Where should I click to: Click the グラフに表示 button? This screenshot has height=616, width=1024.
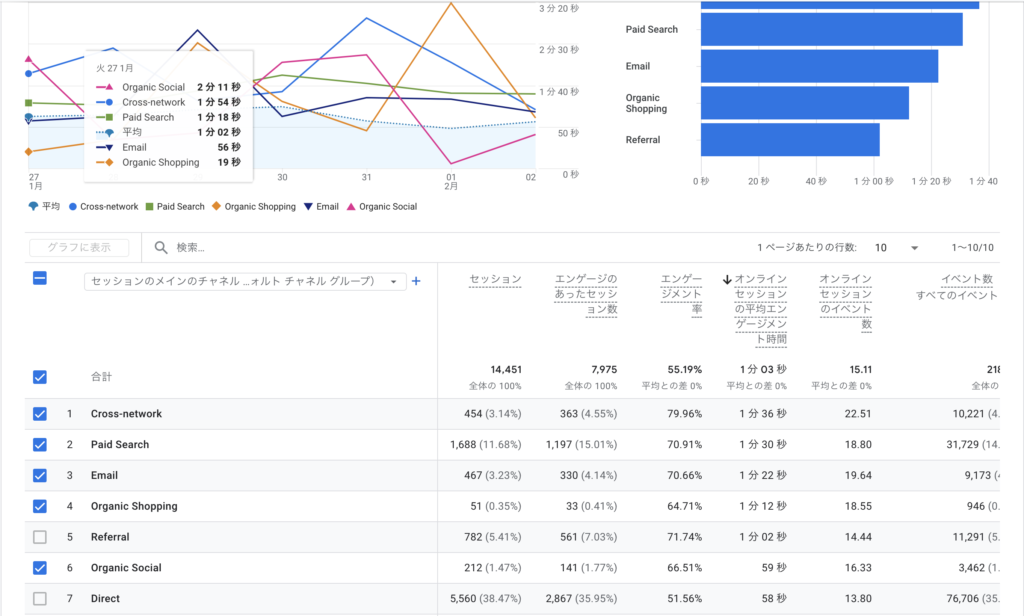tap(79, 248)
